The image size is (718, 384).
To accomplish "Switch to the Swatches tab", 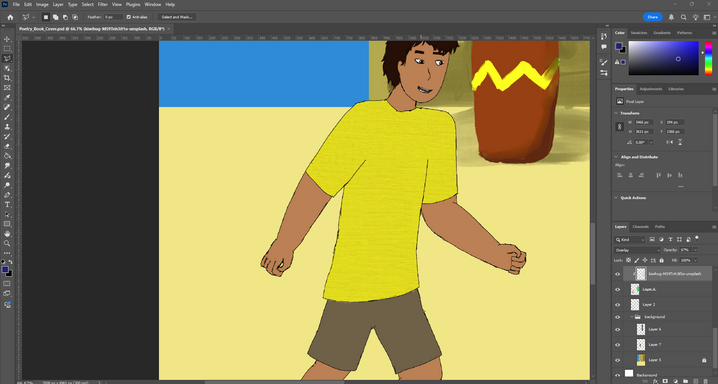I will (x=639, y=33).
